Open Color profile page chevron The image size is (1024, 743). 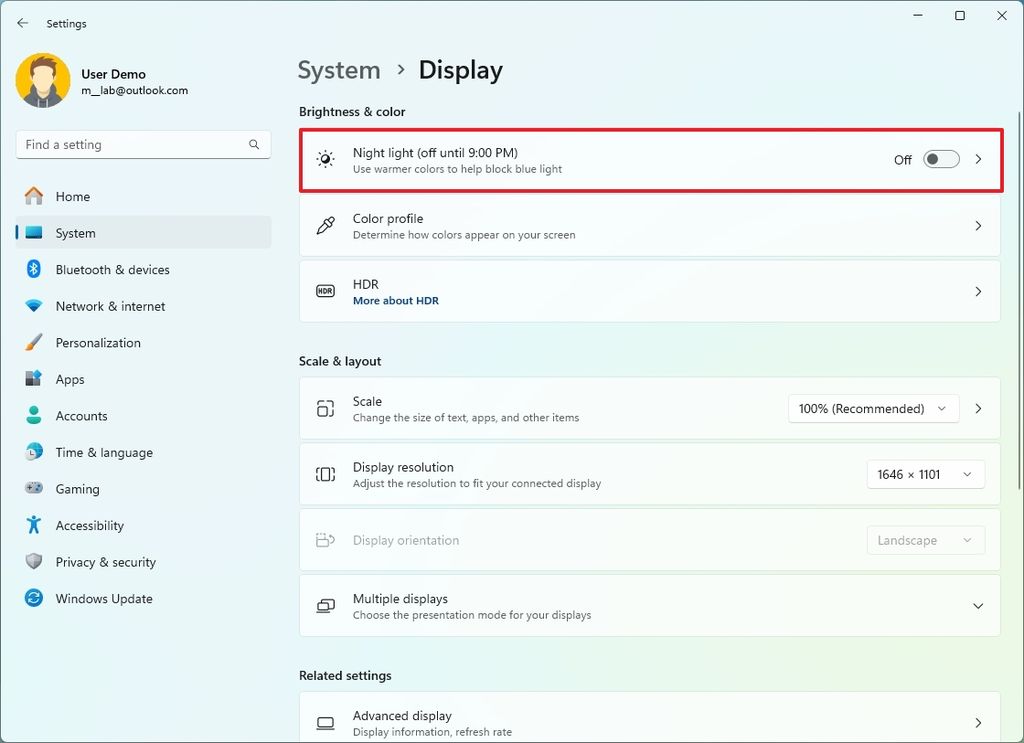(978, 226)
